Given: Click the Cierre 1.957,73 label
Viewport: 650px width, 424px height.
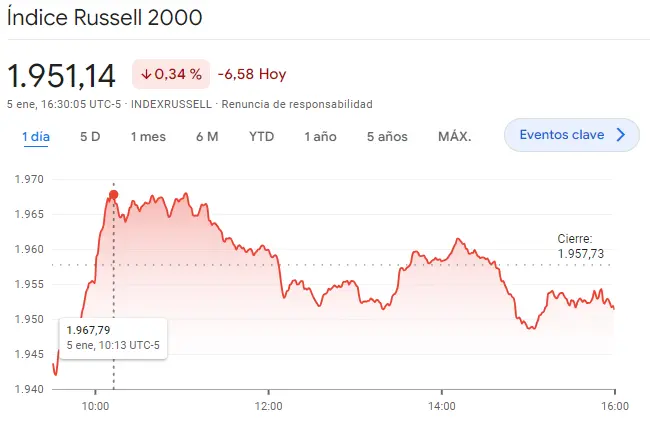Looking at the screenshot, I should [x=580, y=246].
